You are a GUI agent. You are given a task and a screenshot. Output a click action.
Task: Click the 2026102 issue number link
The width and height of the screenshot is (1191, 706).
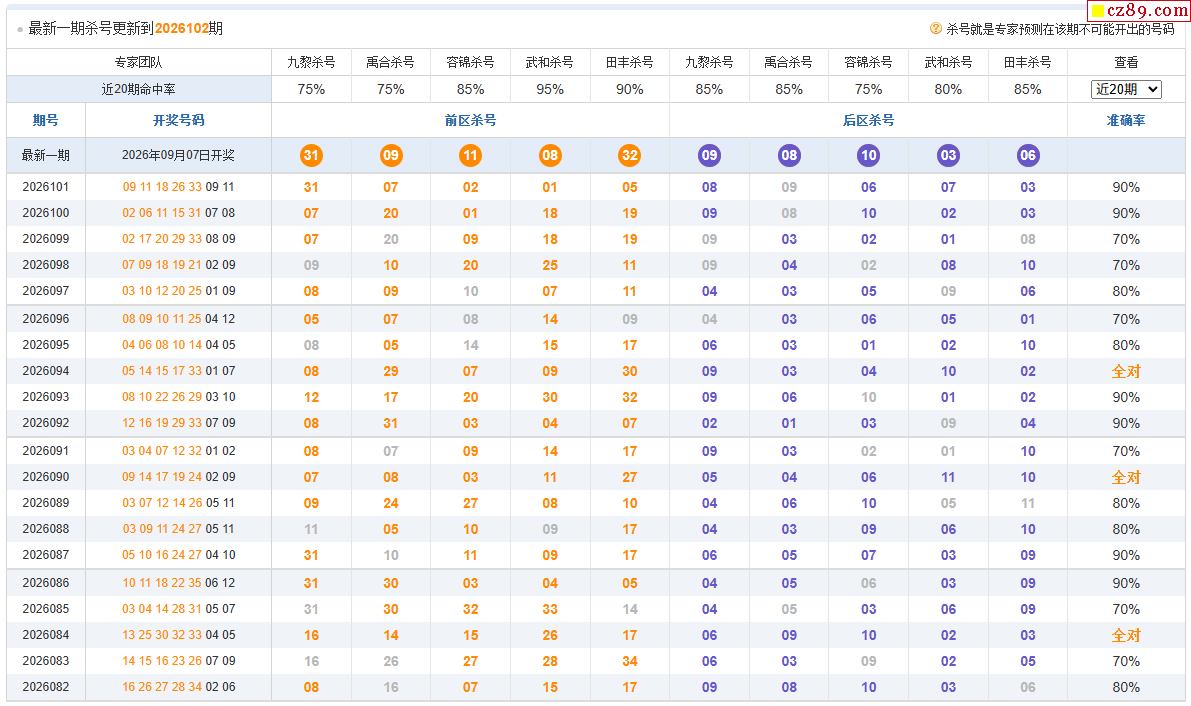pos(182,29)
